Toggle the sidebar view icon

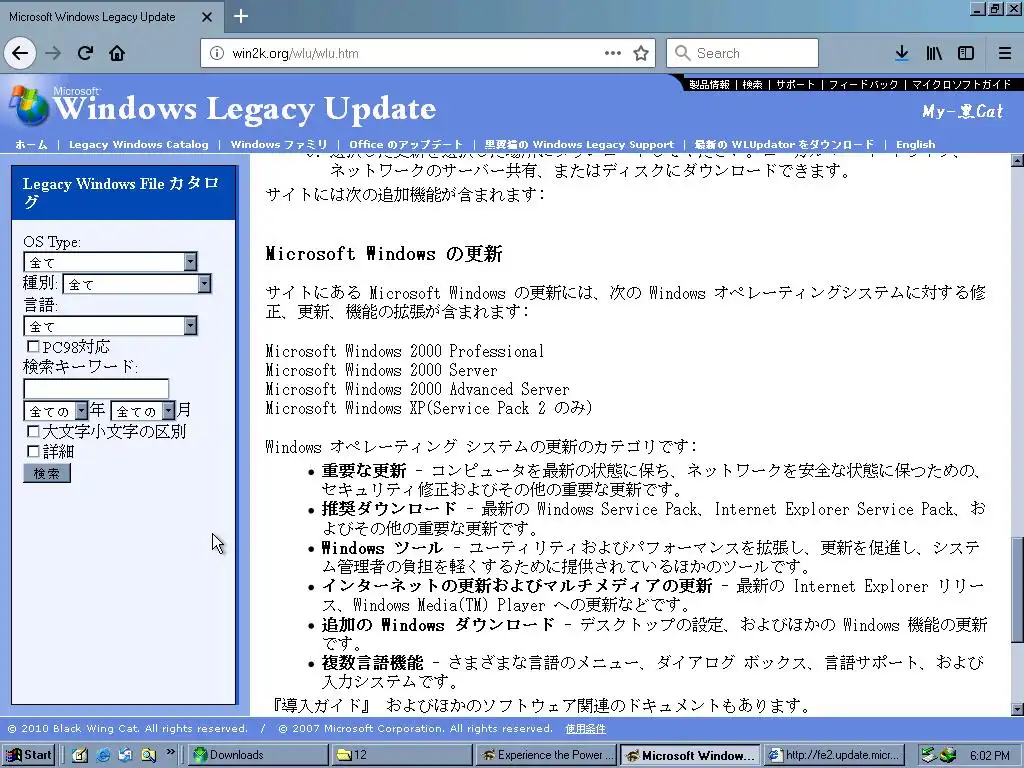click(966, 53)
